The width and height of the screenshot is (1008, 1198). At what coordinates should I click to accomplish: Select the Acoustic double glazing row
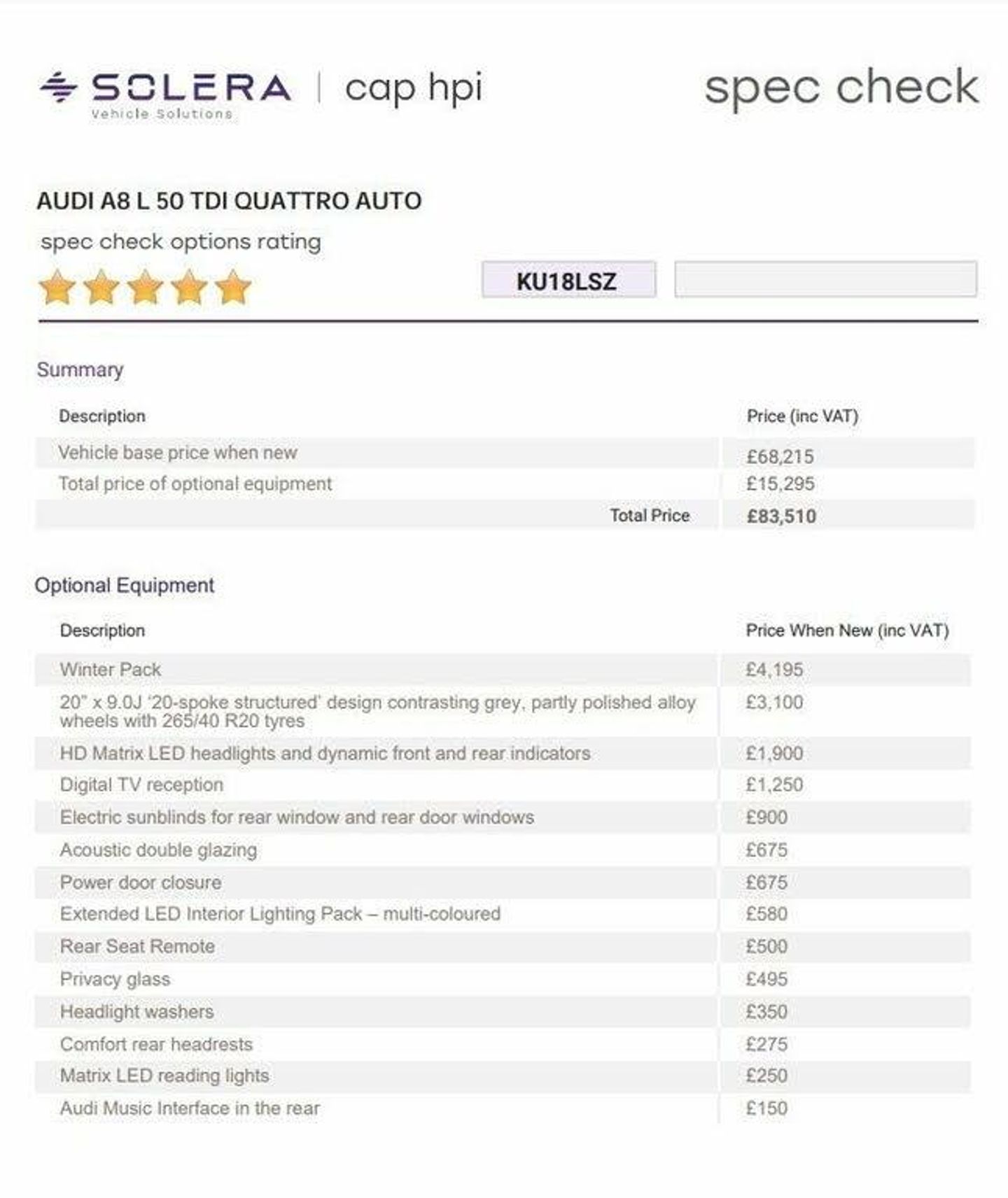click(503, 850)
